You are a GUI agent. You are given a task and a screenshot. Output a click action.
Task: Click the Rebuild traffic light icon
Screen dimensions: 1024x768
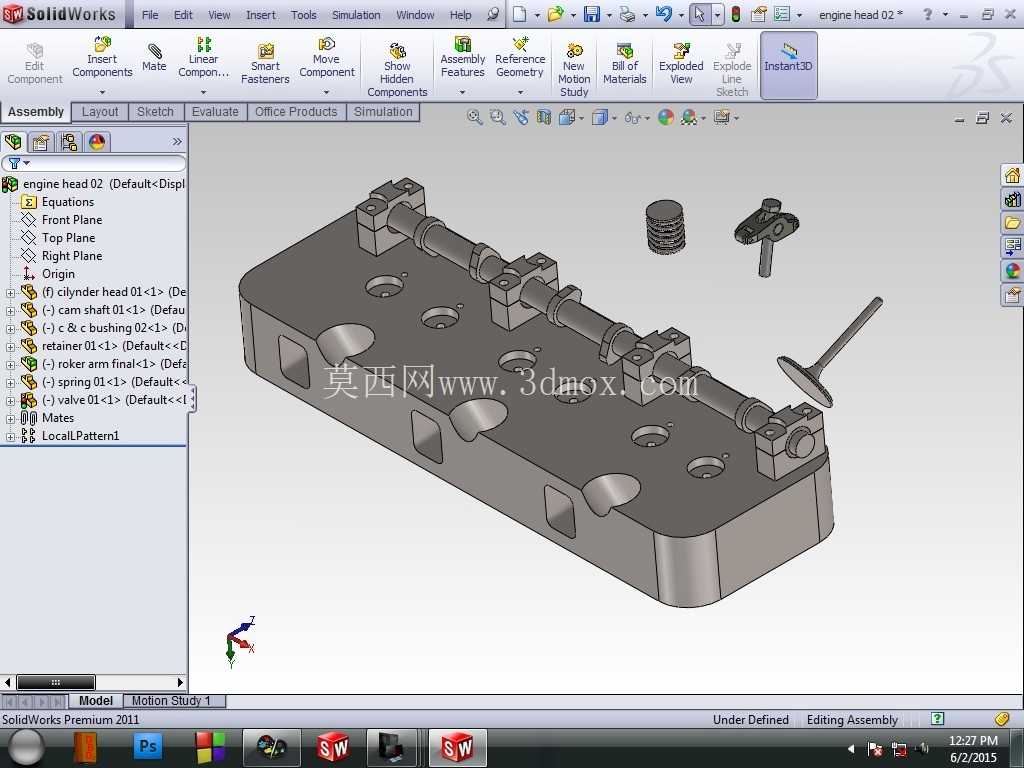click(x=735, y=14)
